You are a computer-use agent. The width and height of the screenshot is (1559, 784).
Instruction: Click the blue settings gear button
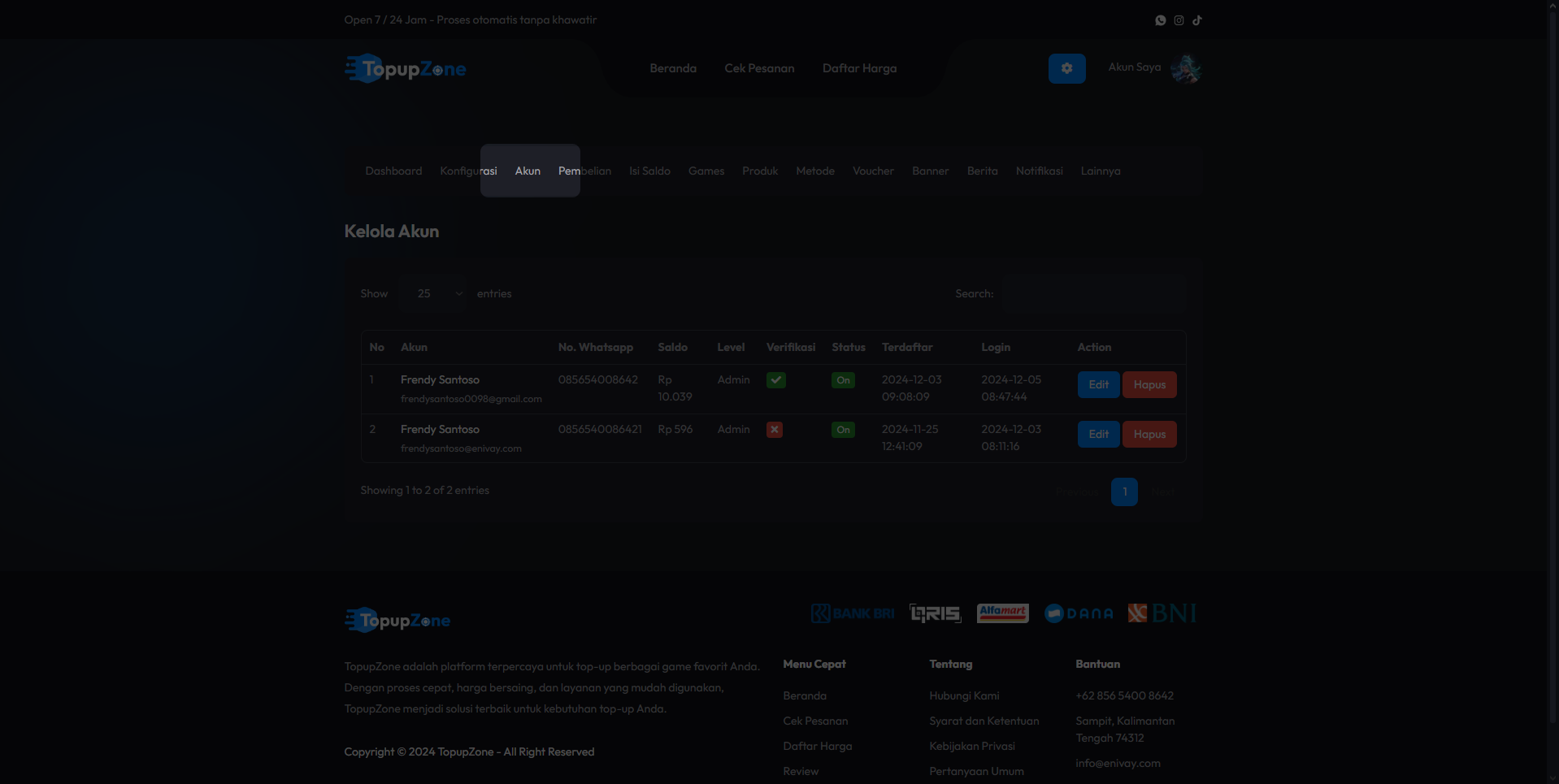1067,69
